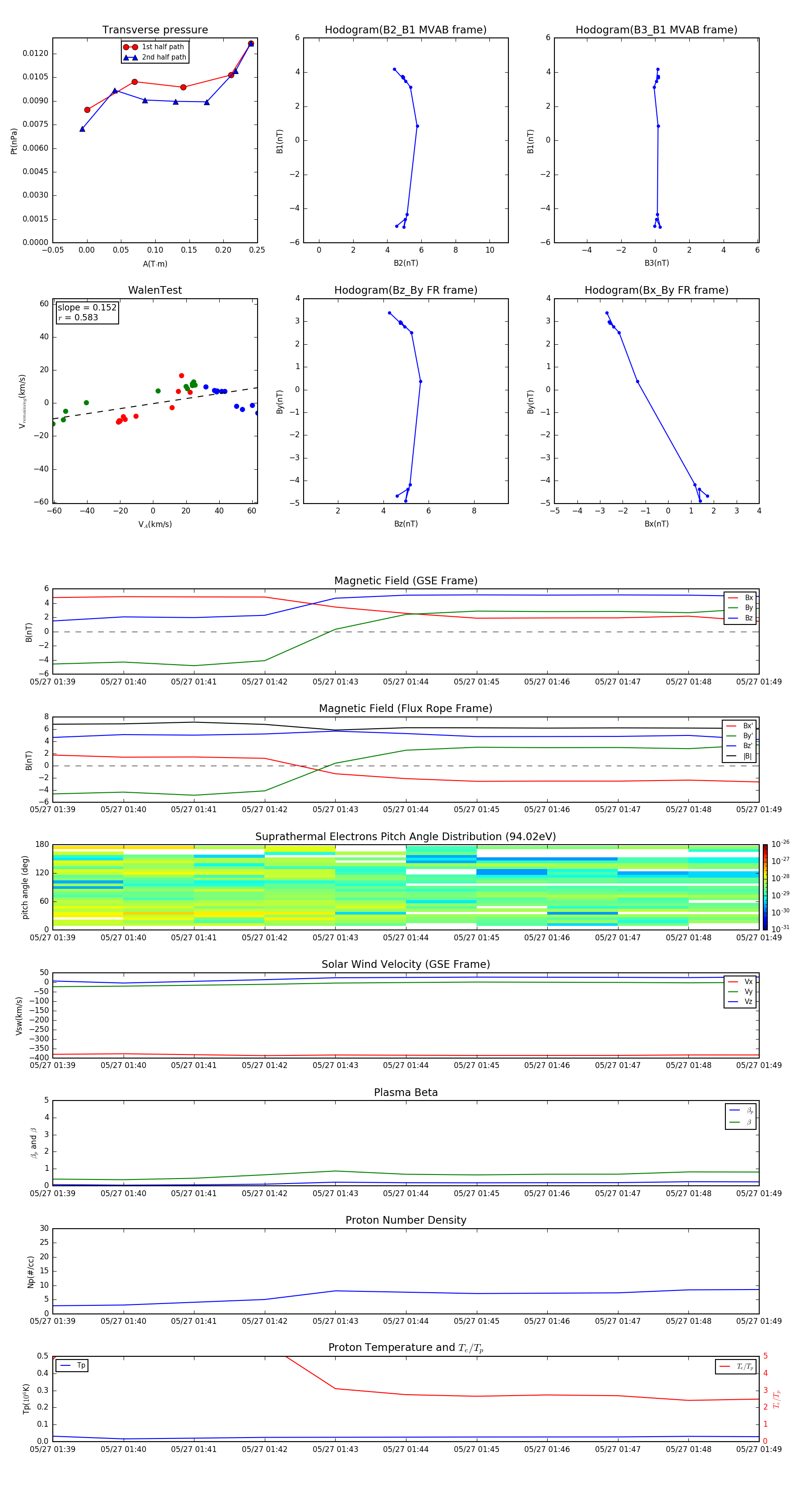812x1489 pixels.
Task: Click the "Vsw(km/s)" axis label
Action: point(18,1016)
